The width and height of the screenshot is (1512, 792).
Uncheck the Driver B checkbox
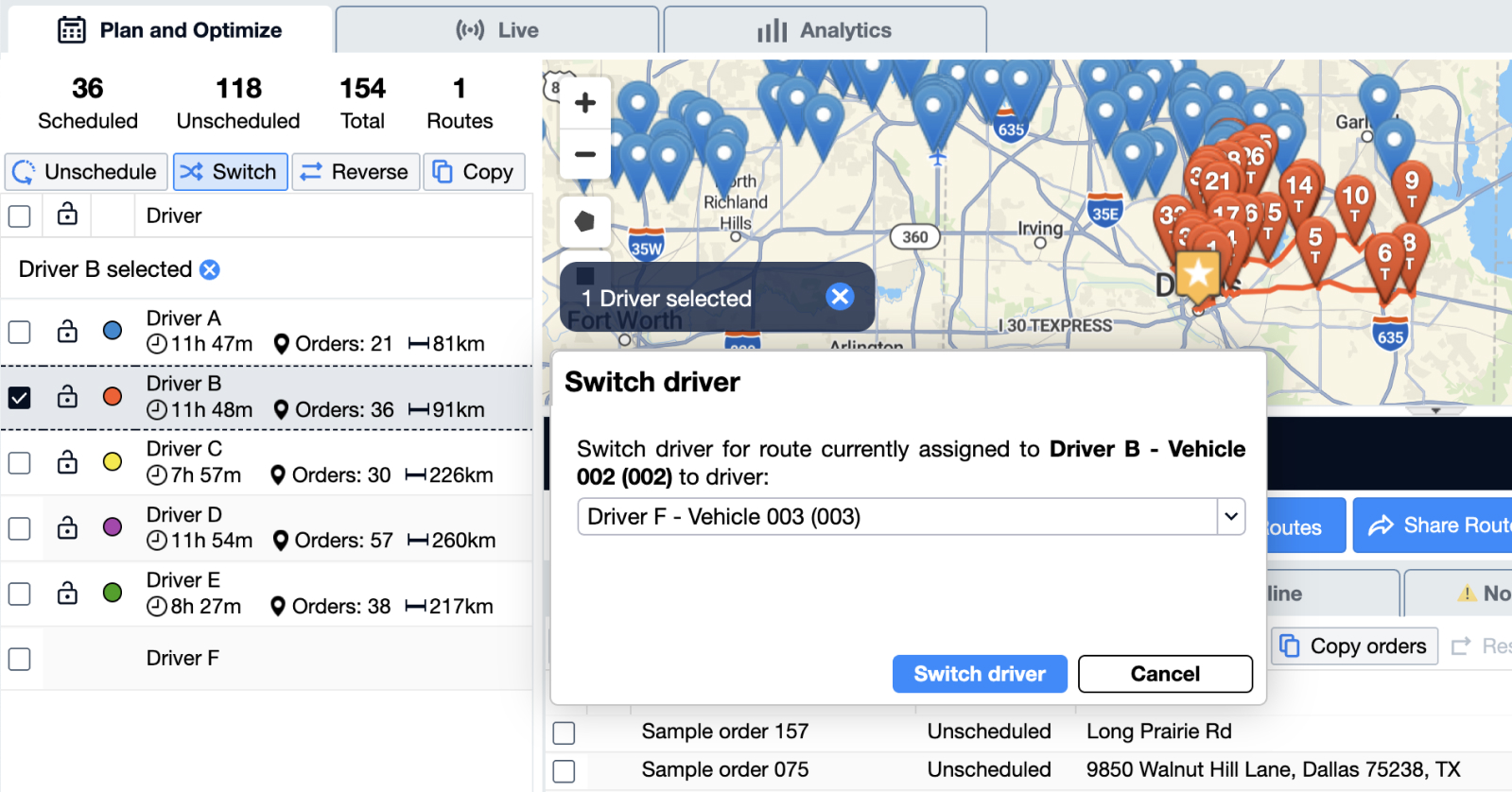click(x=20, y=397)
